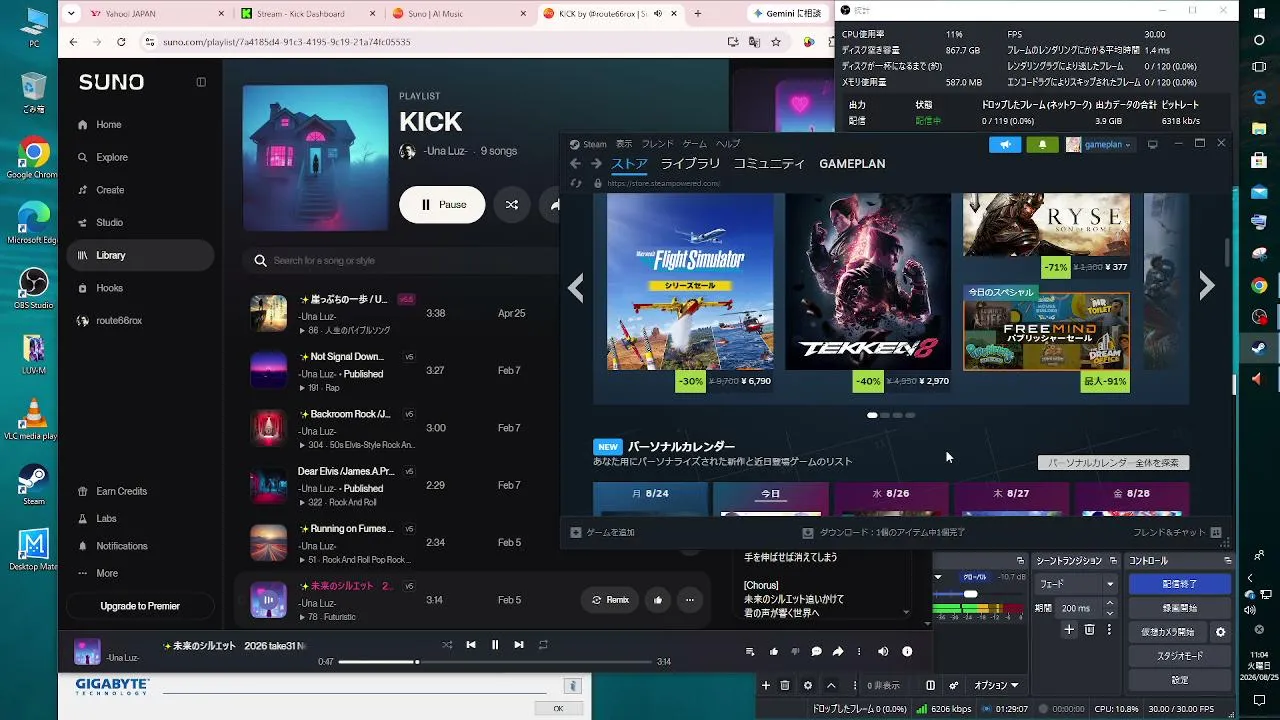The height and width of the screenshot is (720, 1280).
Task: Skip to next track in Suno player
Action: click(519, 645)
